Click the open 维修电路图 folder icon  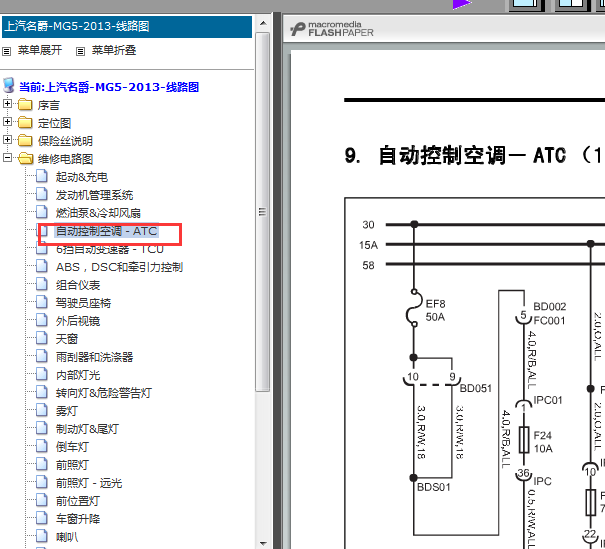pos(26,158)
